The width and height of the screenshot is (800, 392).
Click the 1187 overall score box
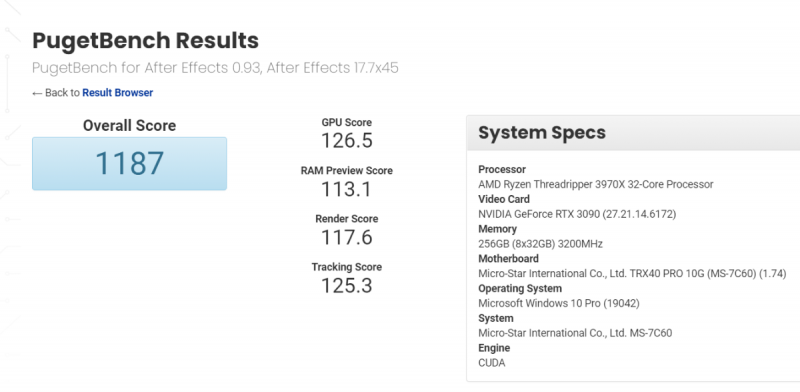click(130, 163)
